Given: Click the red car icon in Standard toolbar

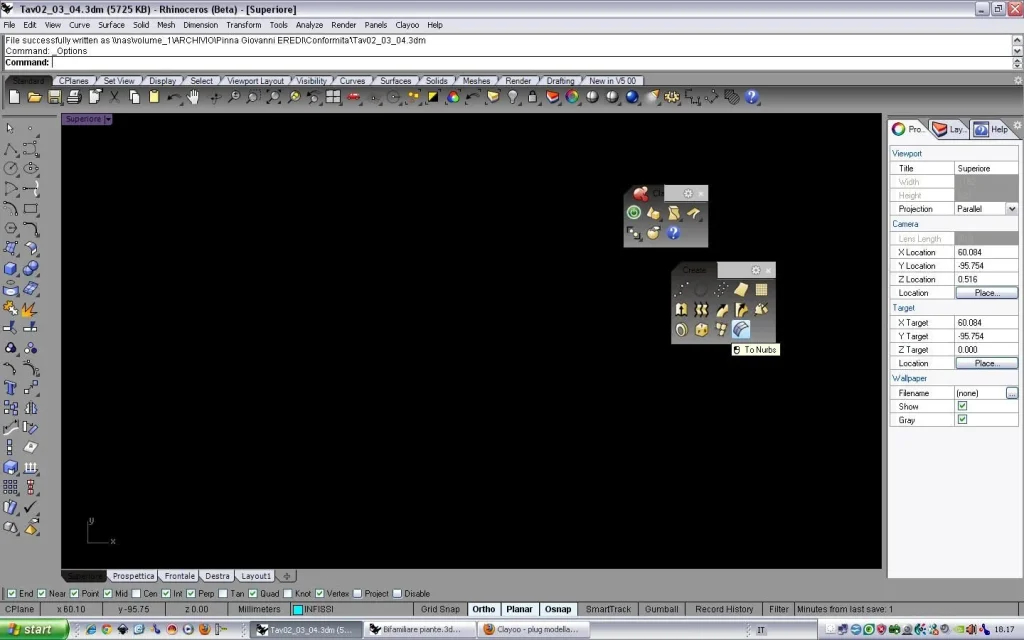Looking at the screenshot, I should click(x=353, y=97).
